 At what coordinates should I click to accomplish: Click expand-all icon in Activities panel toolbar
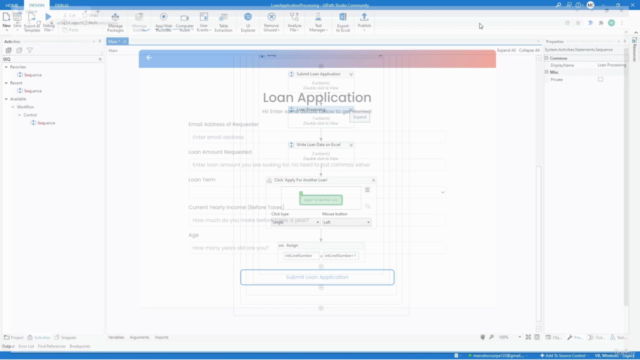coord(8,50)
